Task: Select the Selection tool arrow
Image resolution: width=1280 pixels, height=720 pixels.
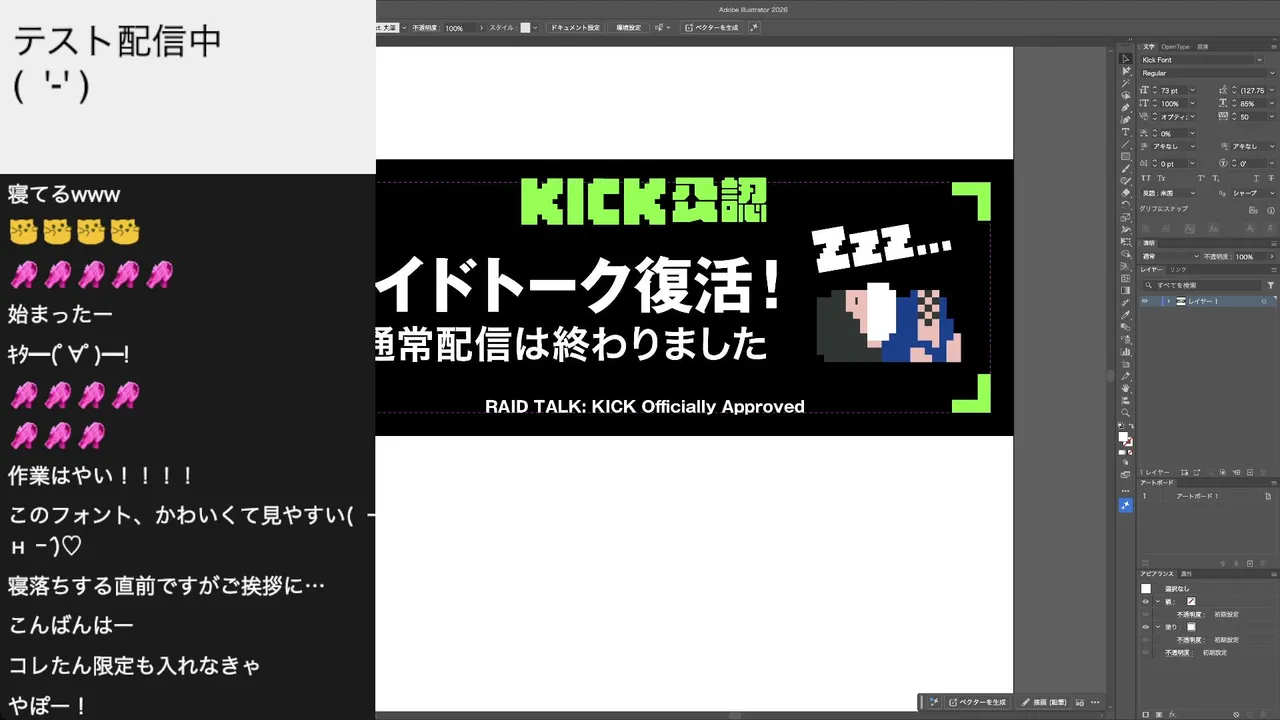Action: 1125,59
